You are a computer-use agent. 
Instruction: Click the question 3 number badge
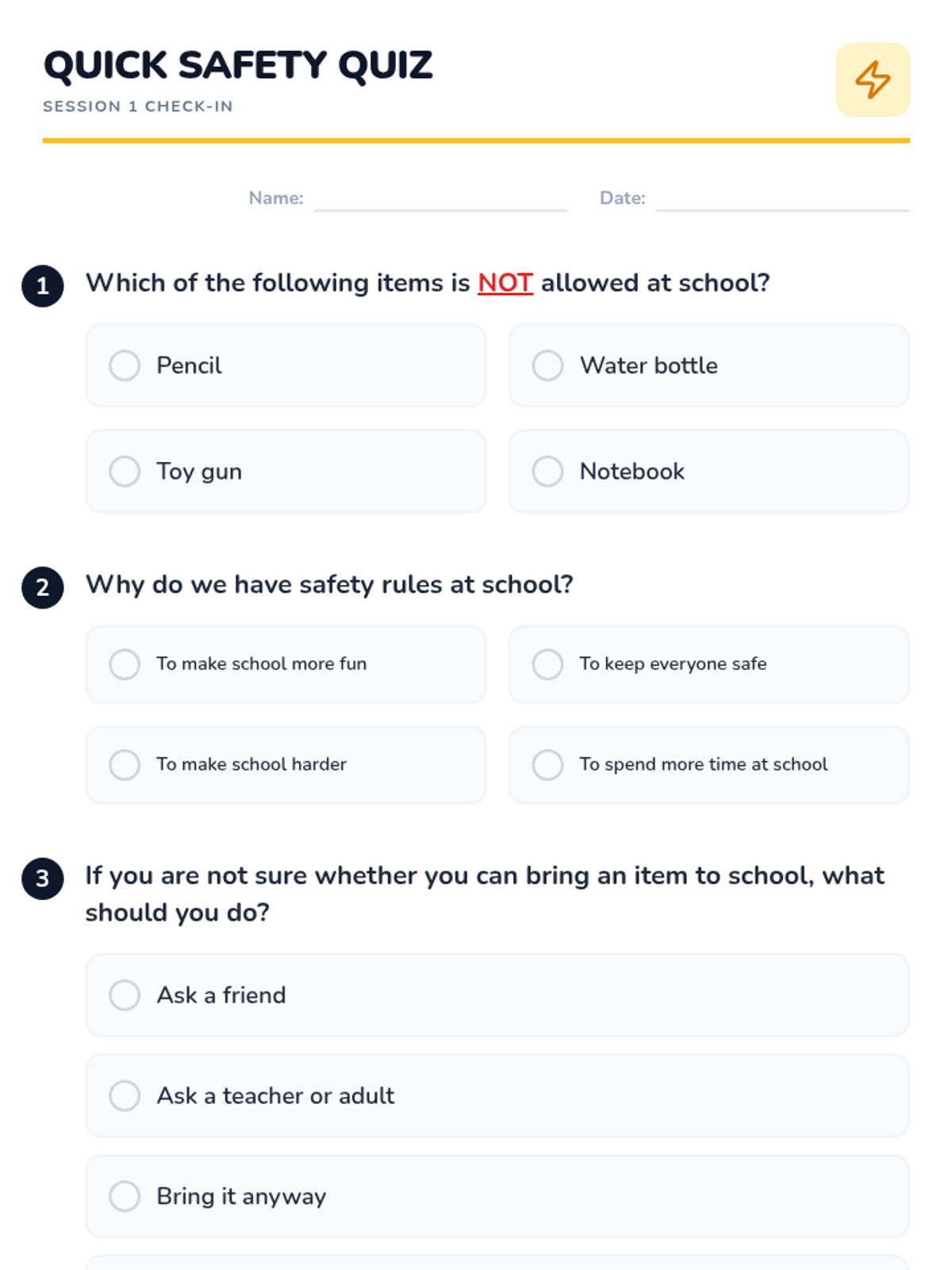pos(43,879)
